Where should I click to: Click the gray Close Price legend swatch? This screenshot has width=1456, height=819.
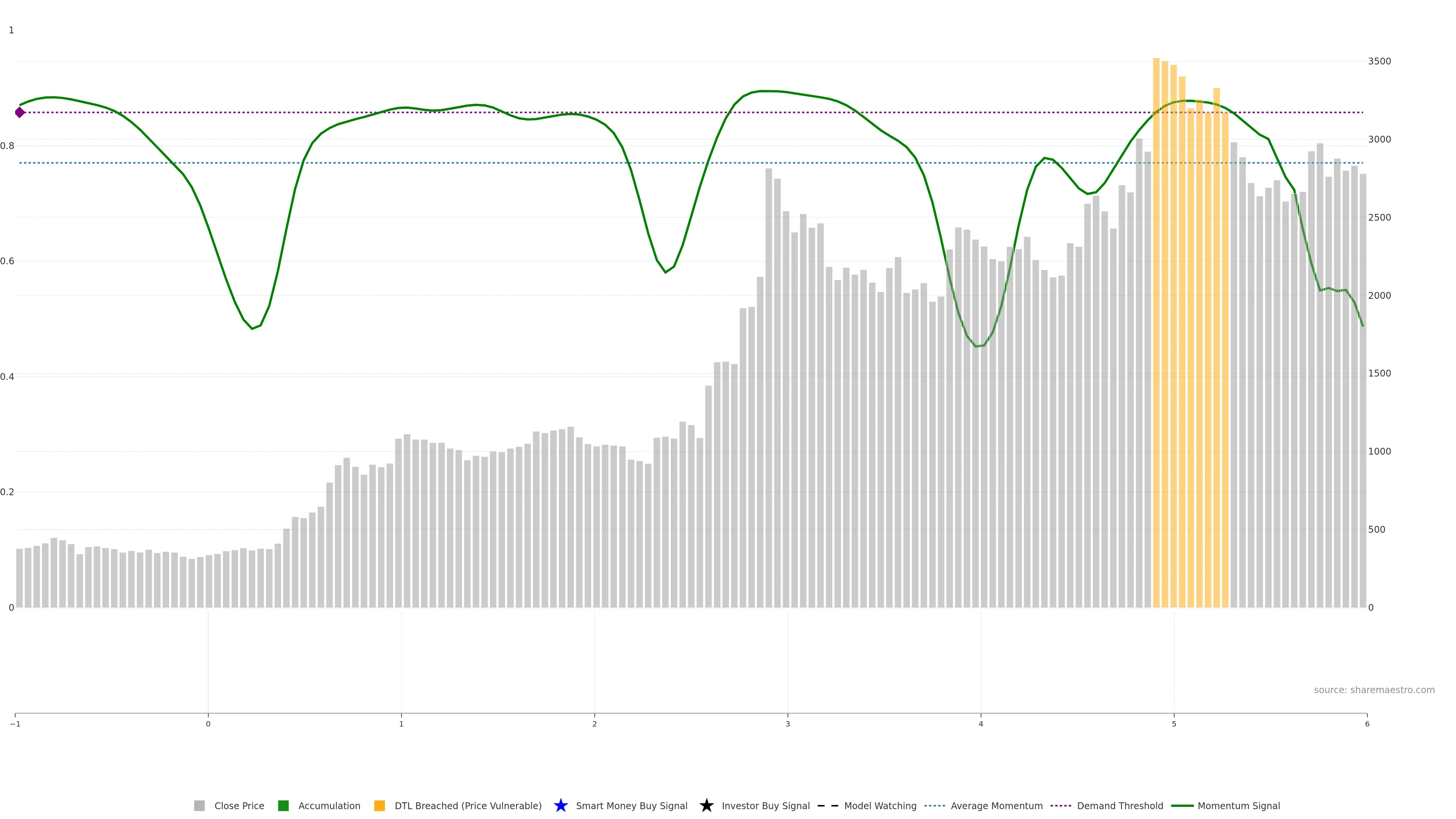pos(199,805)
